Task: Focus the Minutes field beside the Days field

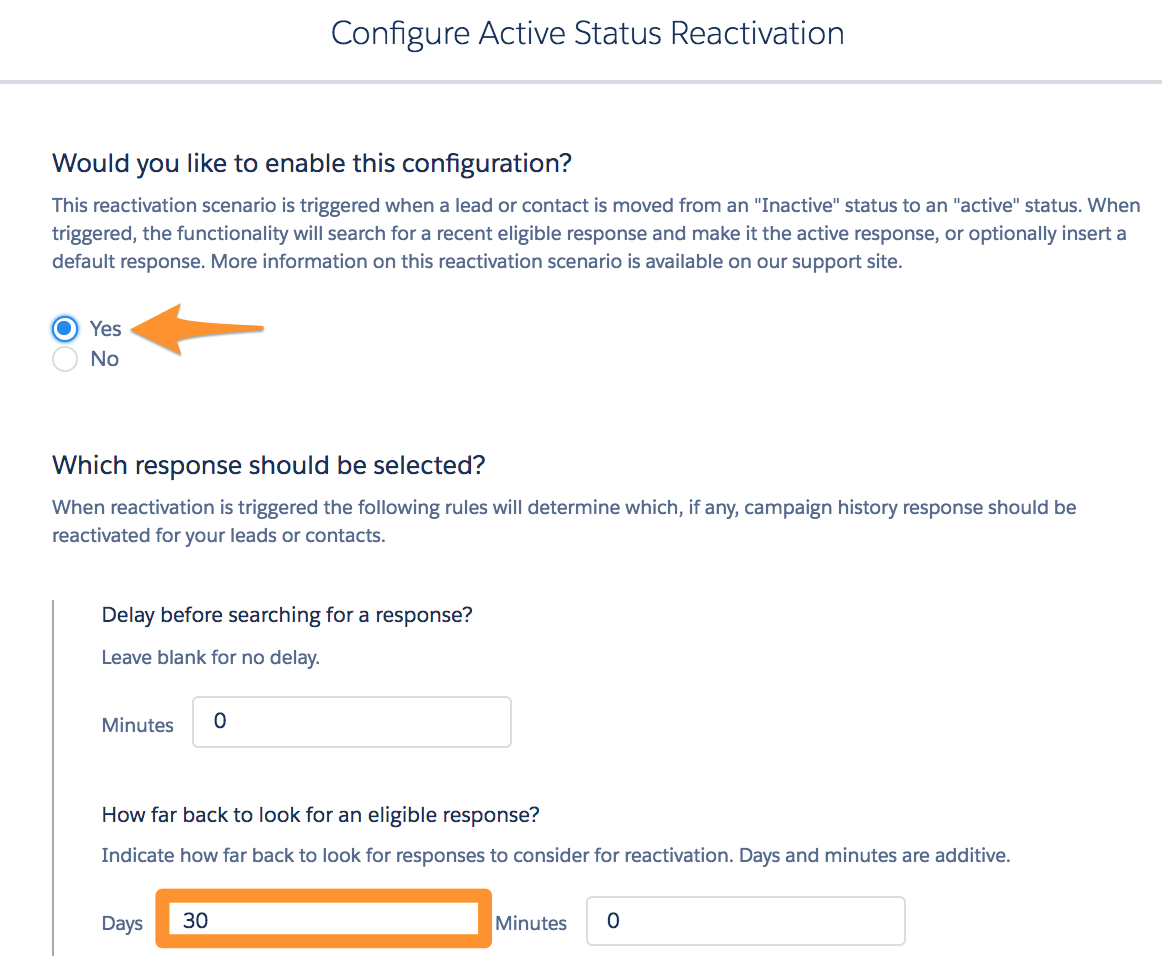Action: (x=746, y=921)
